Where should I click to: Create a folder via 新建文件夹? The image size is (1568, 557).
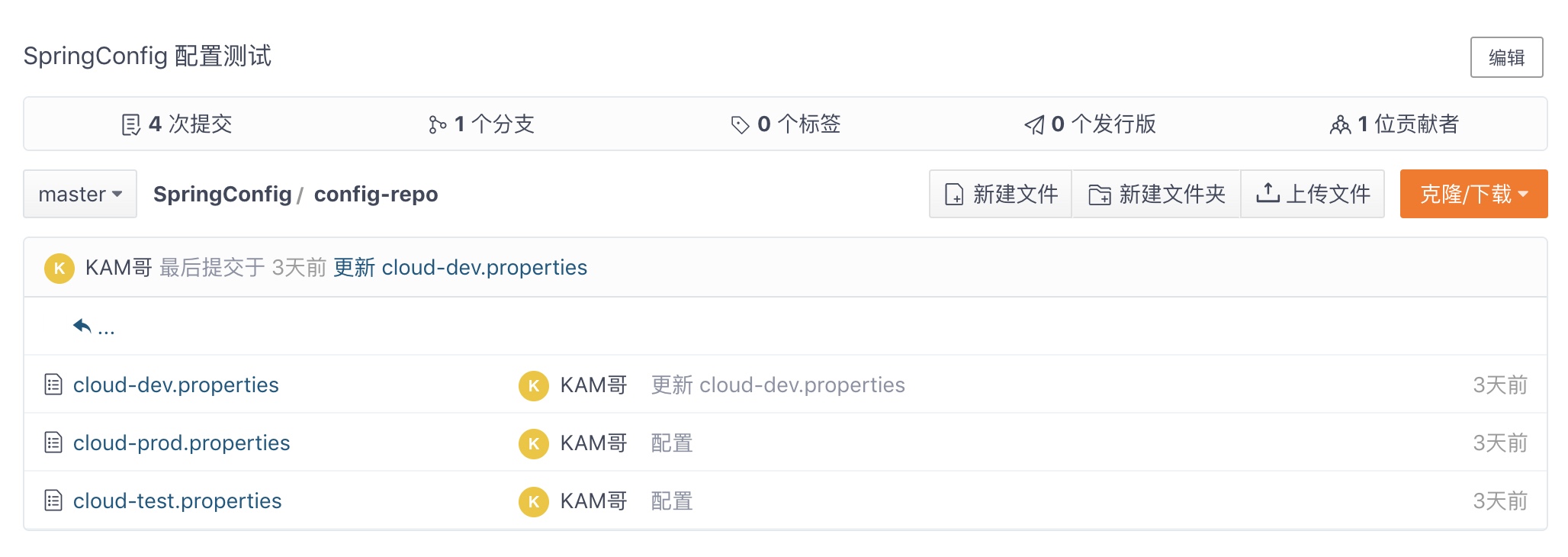click(1156, 194)
